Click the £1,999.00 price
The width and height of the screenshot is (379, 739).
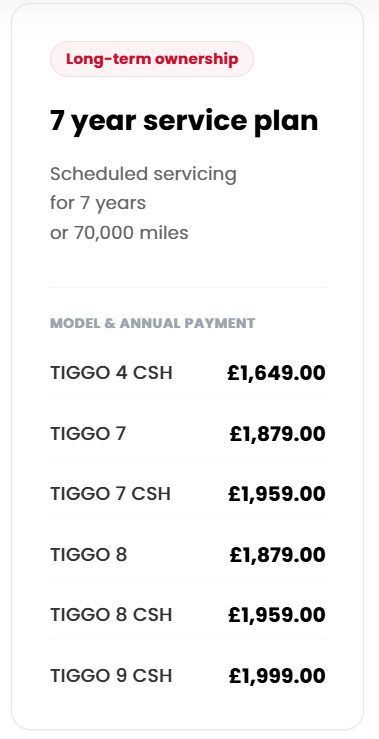click(x=277, y=676)
